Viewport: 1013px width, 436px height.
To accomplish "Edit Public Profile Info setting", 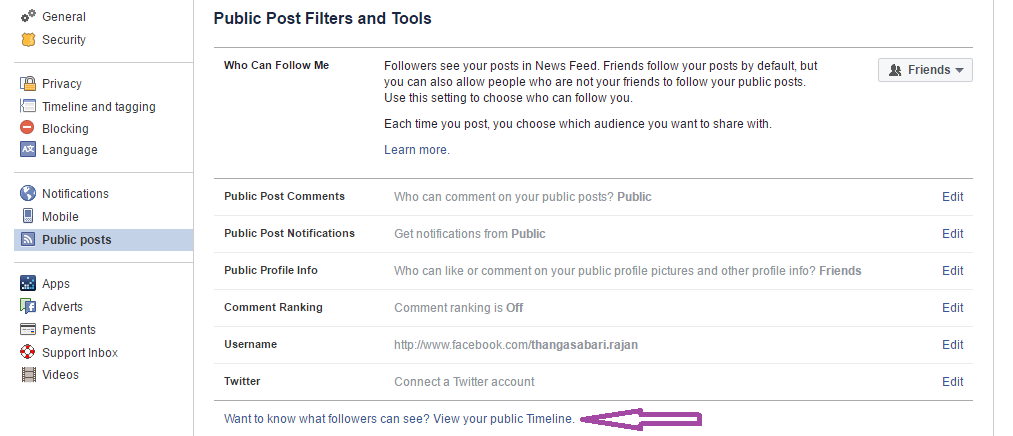I will point(952,271).
